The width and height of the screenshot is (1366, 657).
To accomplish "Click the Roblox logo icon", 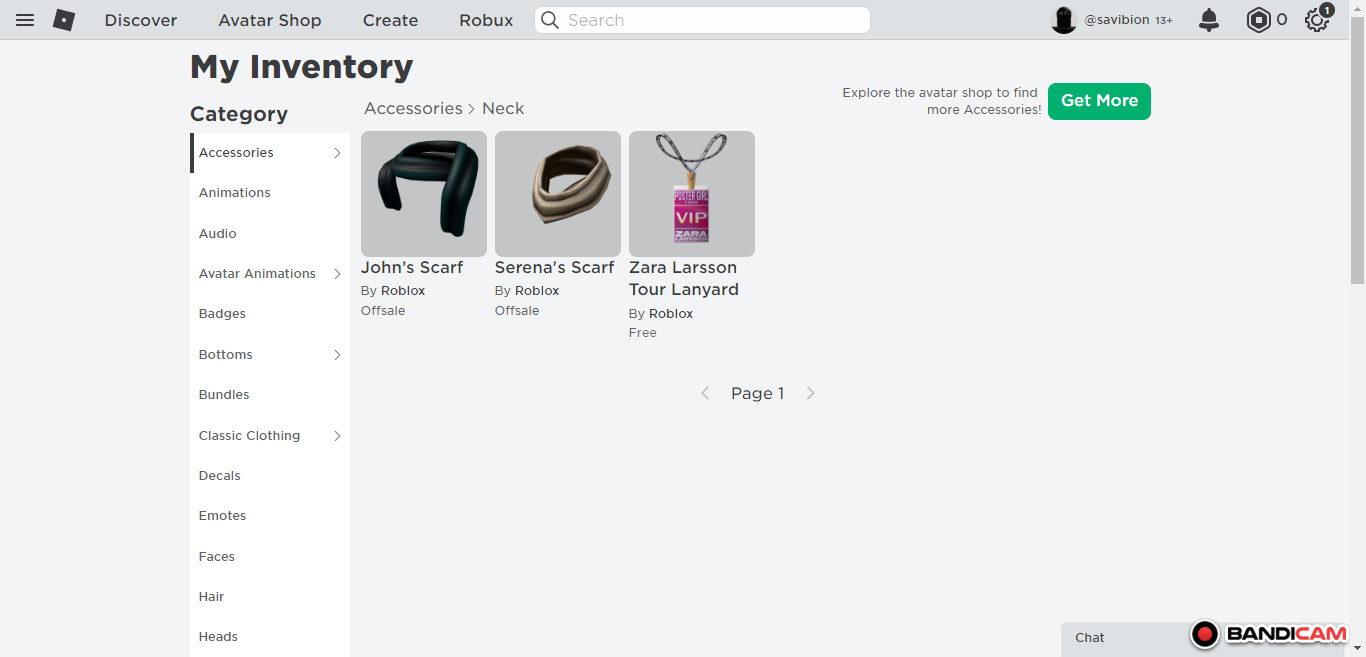I will [x=64, y=20].
